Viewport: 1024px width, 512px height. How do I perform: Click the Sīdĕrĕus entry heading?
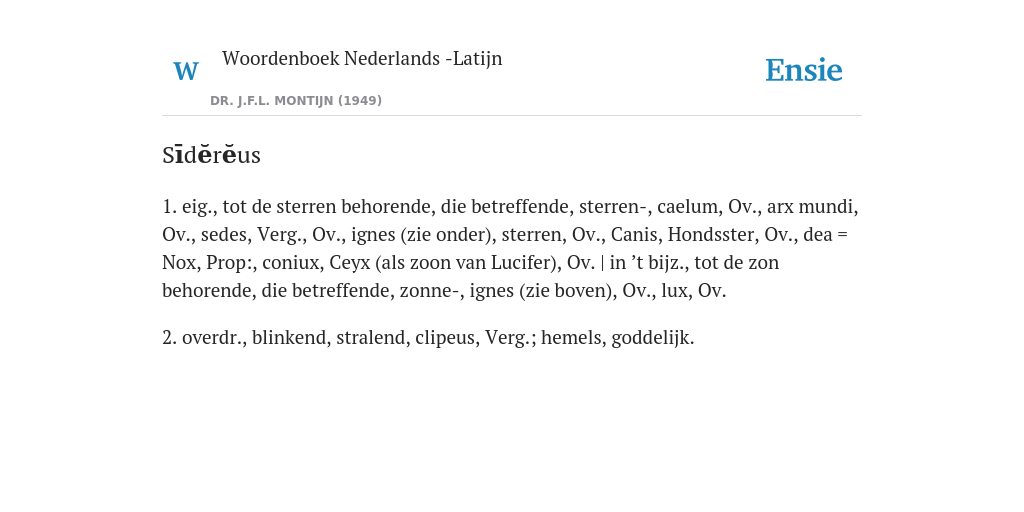click(x=211, y=155)
